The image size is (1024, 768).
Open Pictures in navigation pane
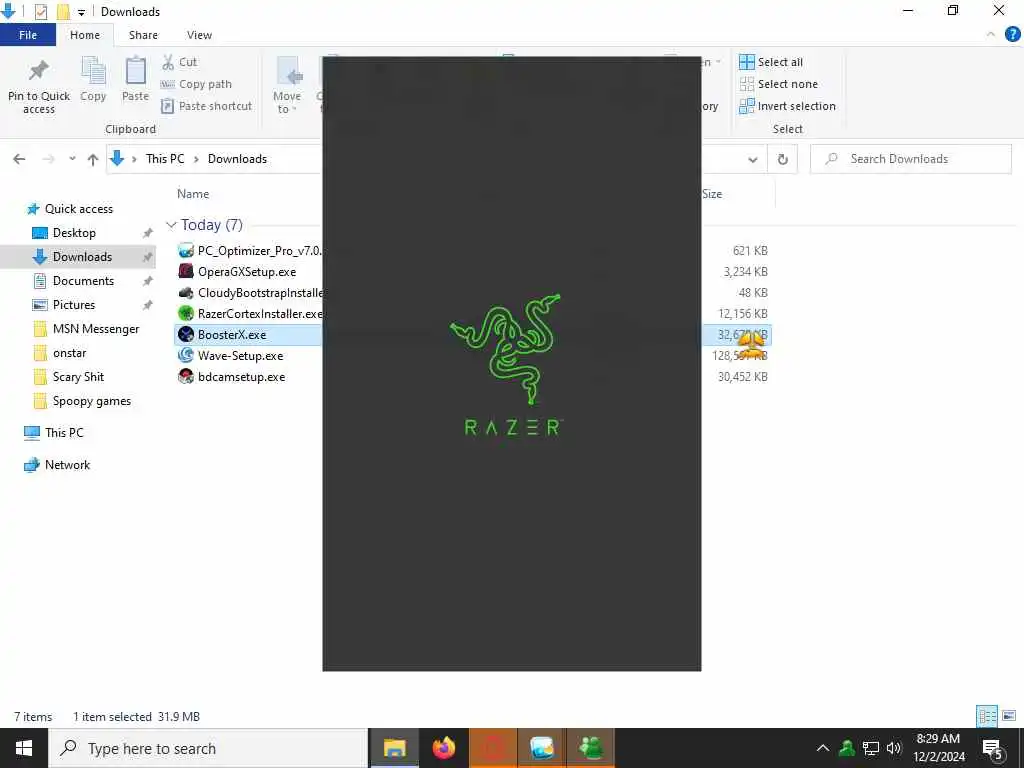[x=74, y=305]
